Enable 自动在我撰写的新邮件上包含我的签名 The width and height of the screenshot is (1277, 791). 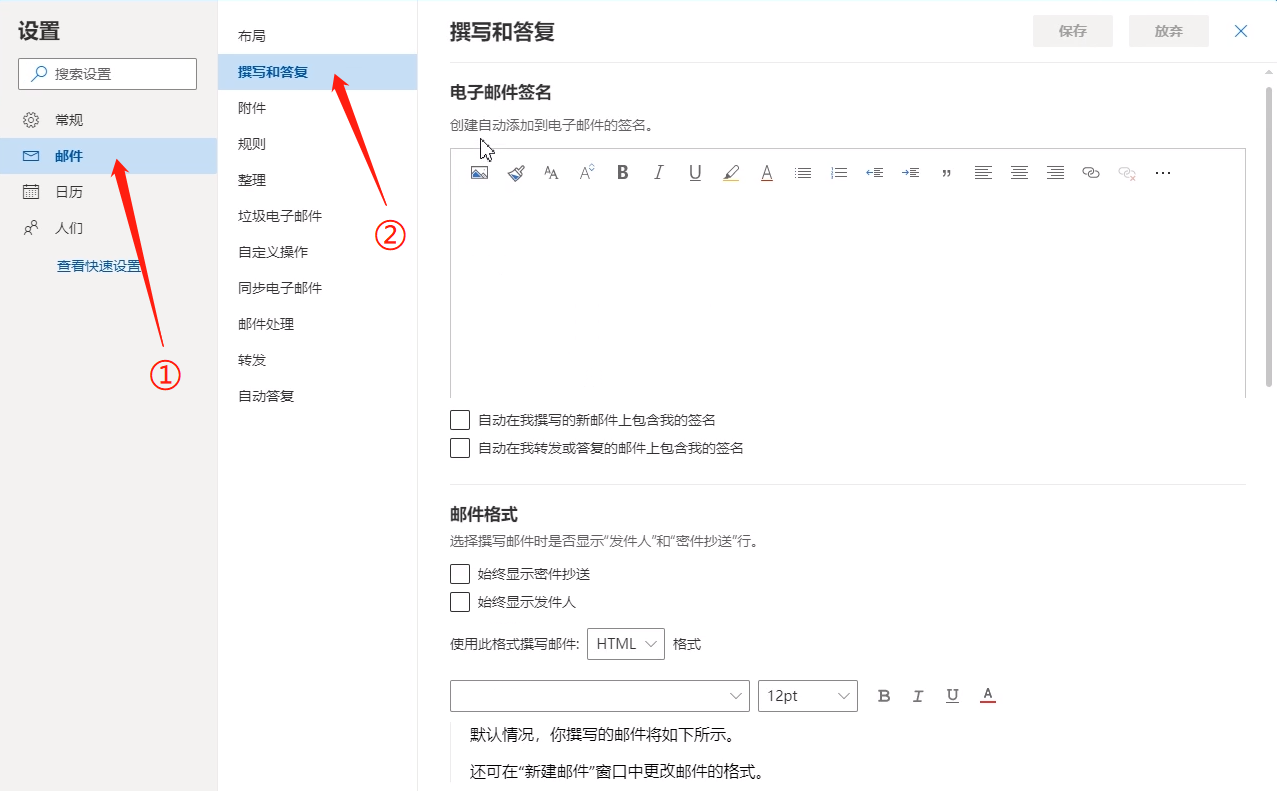tap(459, 419)
